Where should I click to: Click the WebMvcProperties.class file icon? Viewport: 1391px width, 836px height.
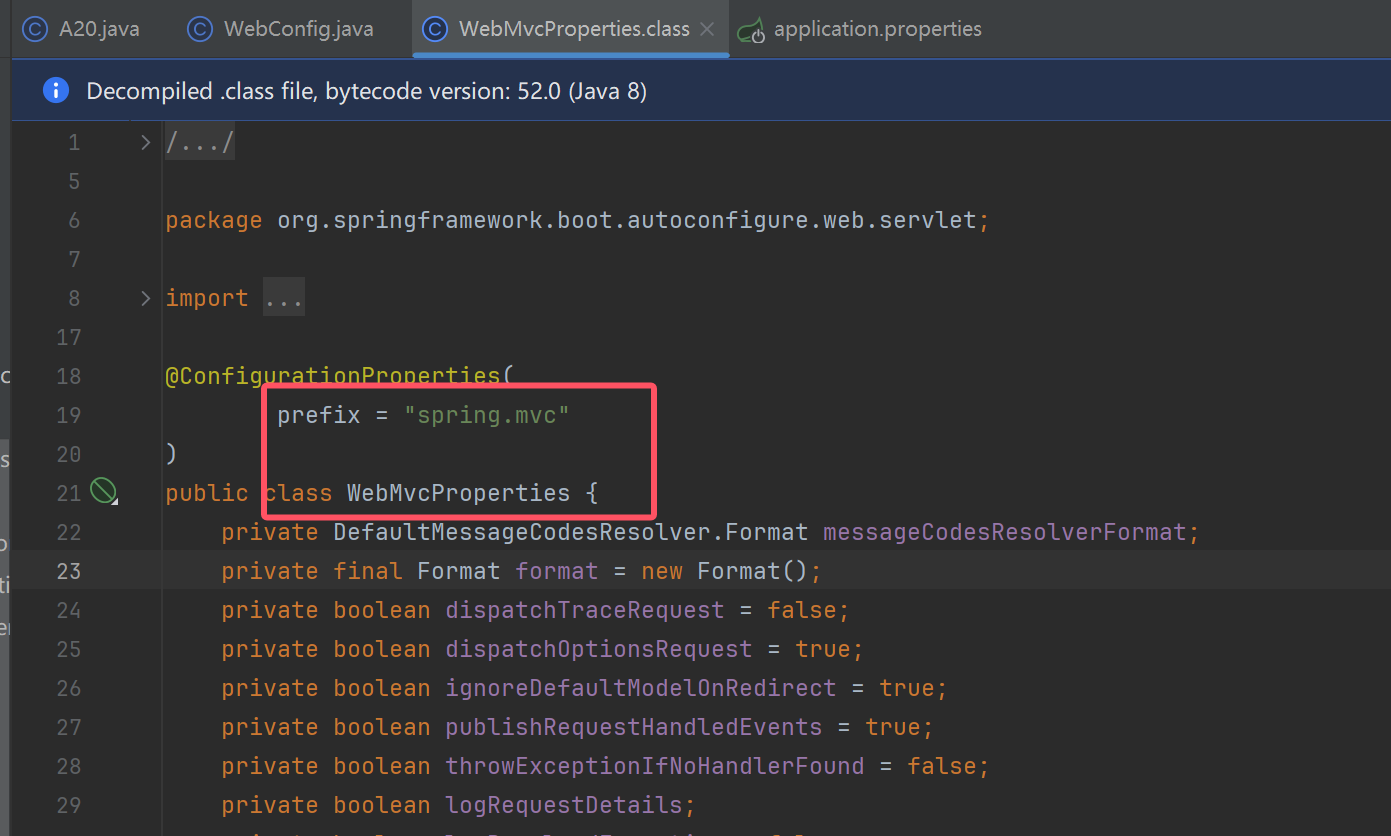click(x=435, y=30)
